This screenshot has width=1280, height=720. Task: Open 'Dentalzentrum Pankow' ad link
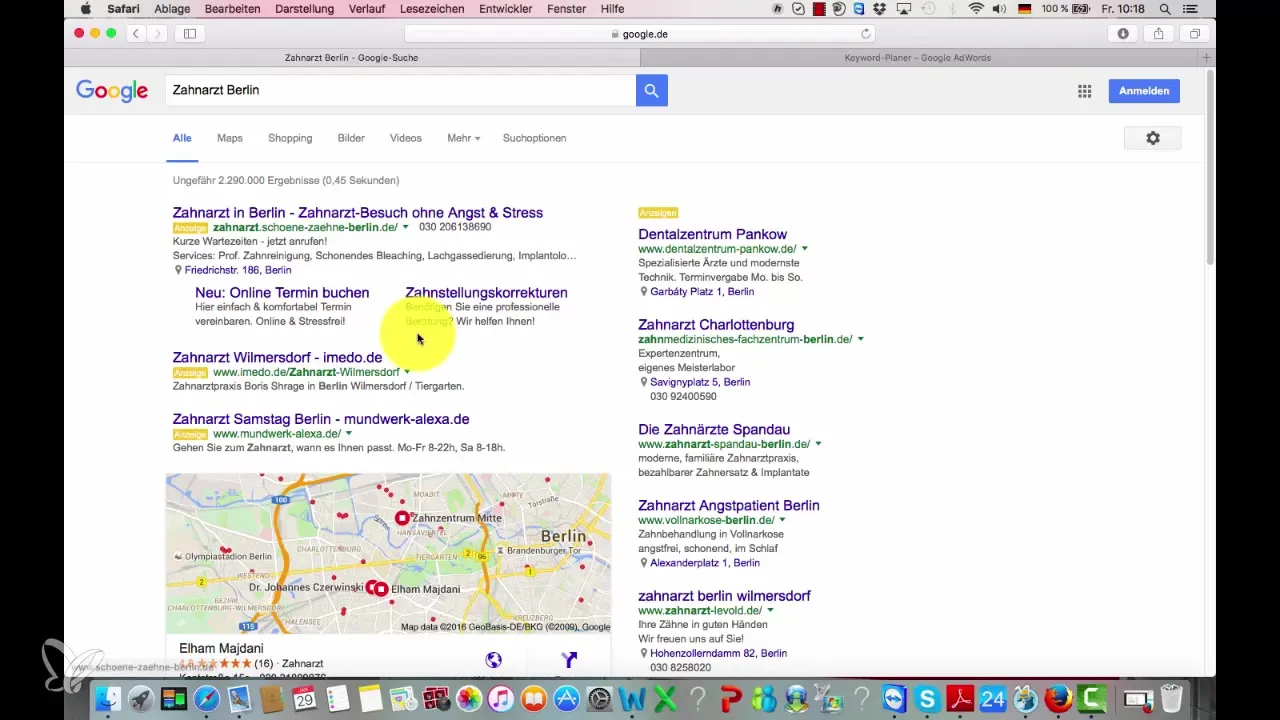(712, 234)
